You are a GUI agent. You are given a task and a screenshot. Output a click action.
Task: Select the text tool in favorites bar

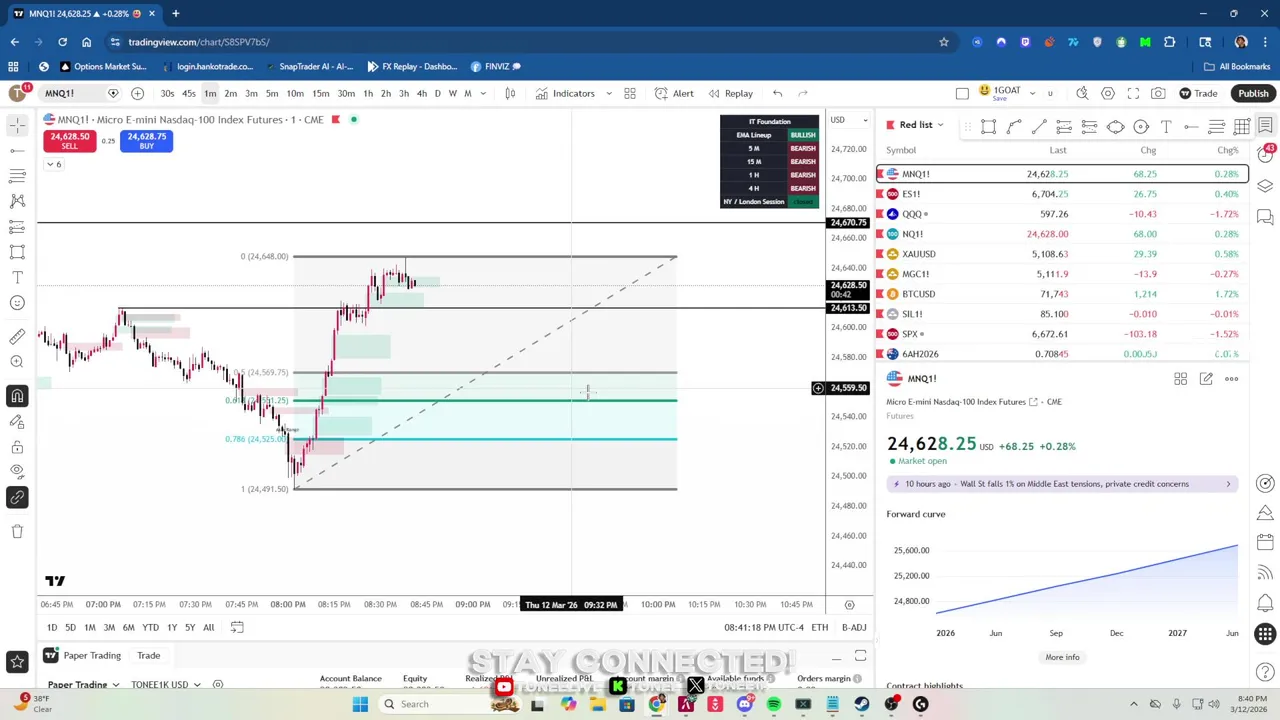tap(1166, 126)
